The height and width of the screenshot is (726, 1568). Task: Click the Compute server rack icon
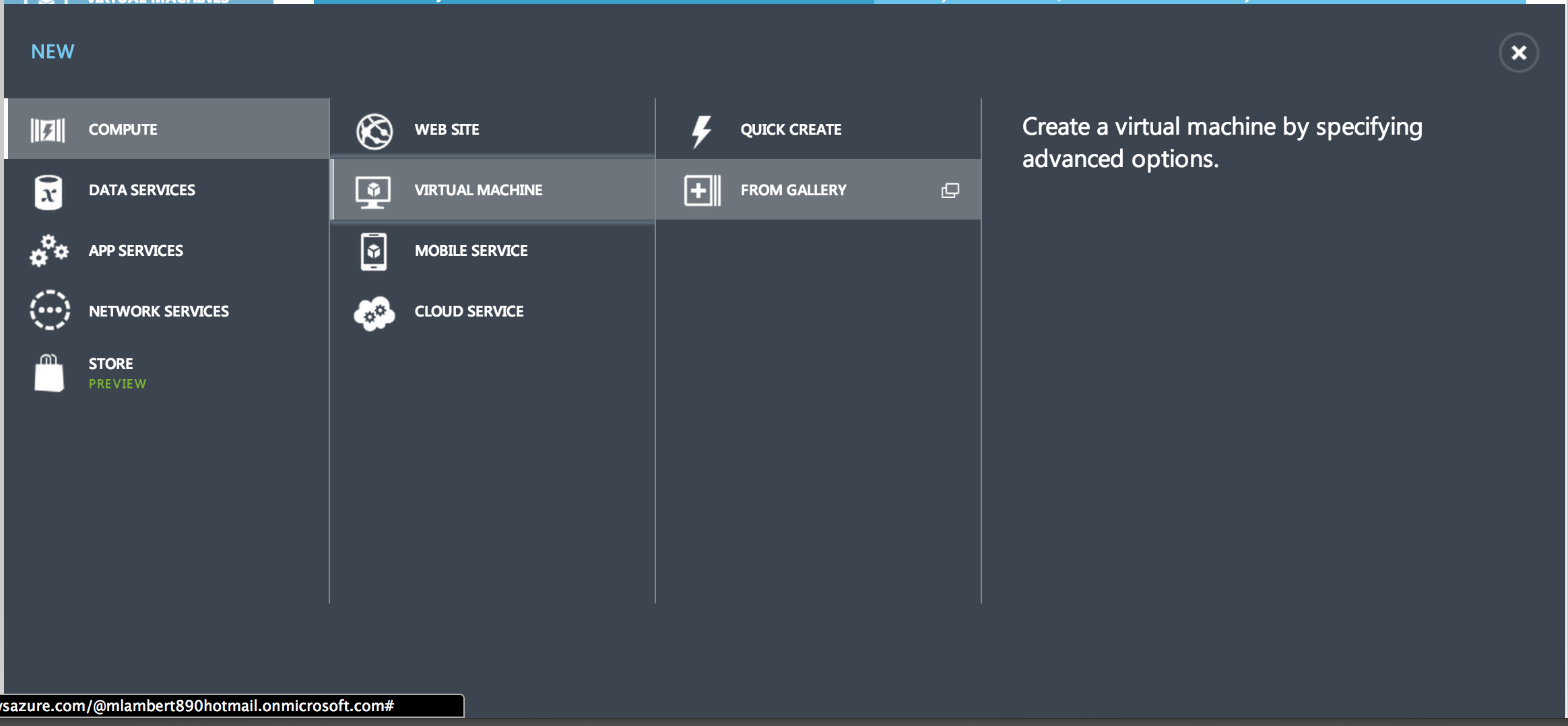(x=48, y=129)
